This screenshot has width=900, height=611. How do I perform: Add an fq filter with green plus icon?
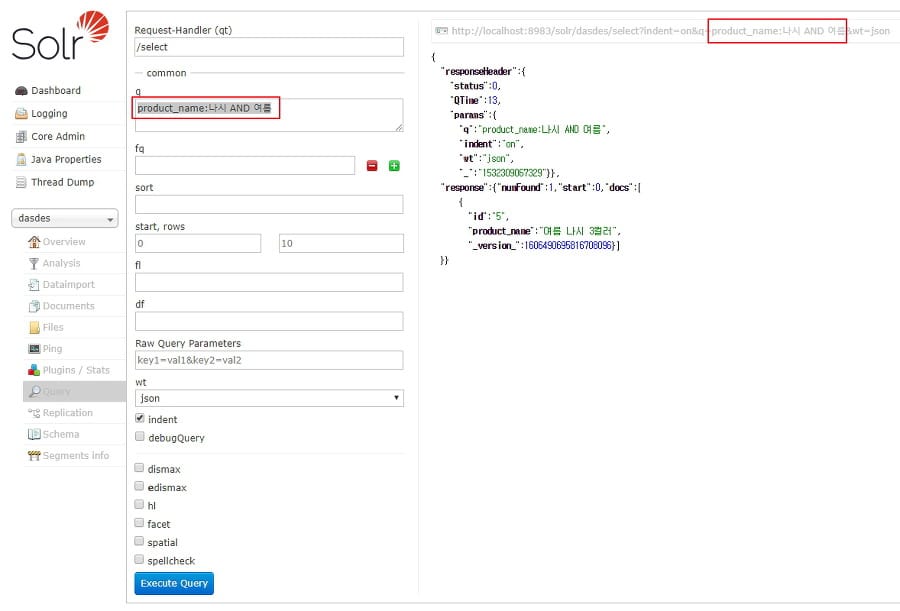(394, 166)
